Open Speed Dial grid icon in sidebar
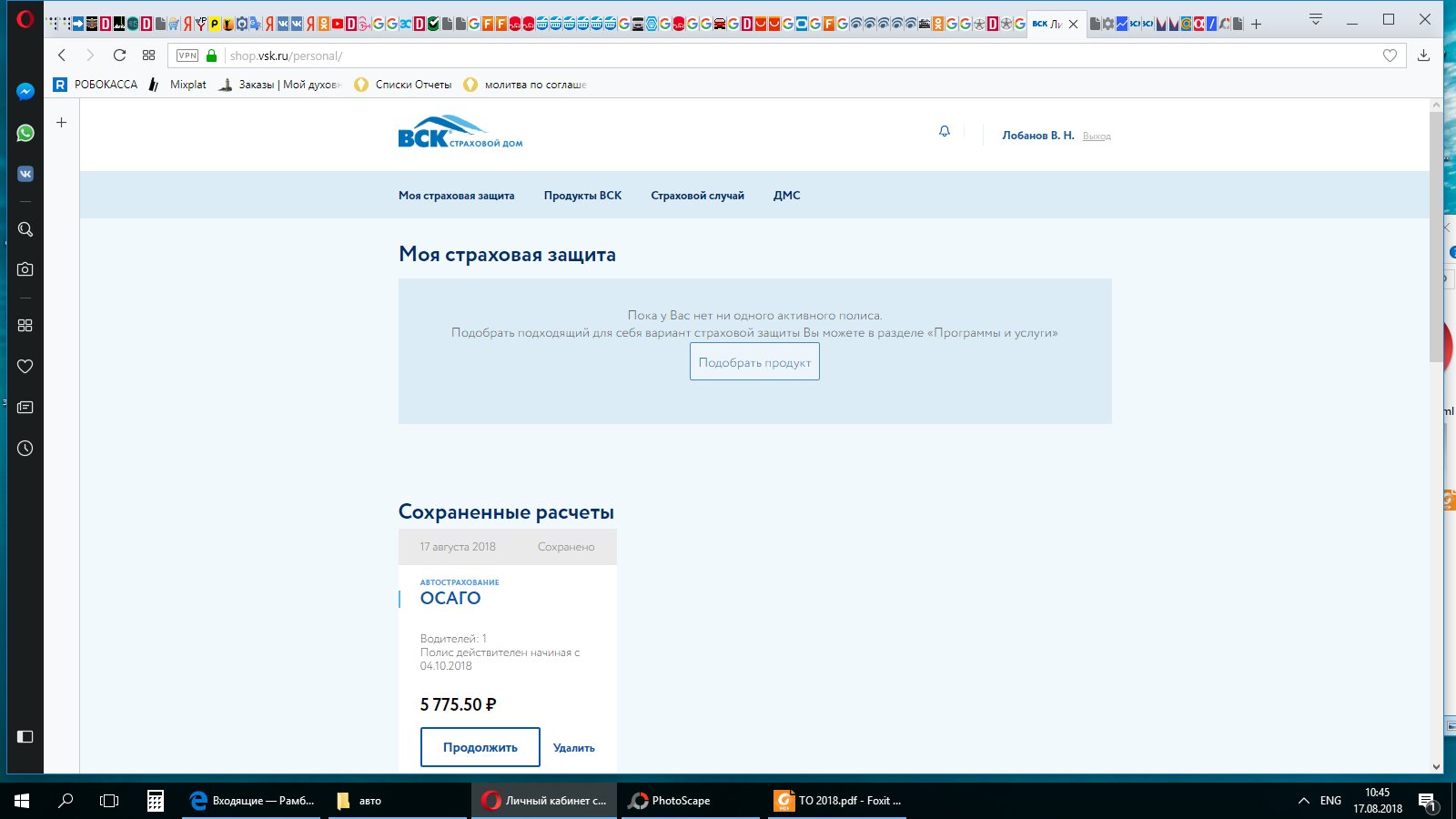The width and height of the screenshot is (1456, 819). (x=25, y=325)
